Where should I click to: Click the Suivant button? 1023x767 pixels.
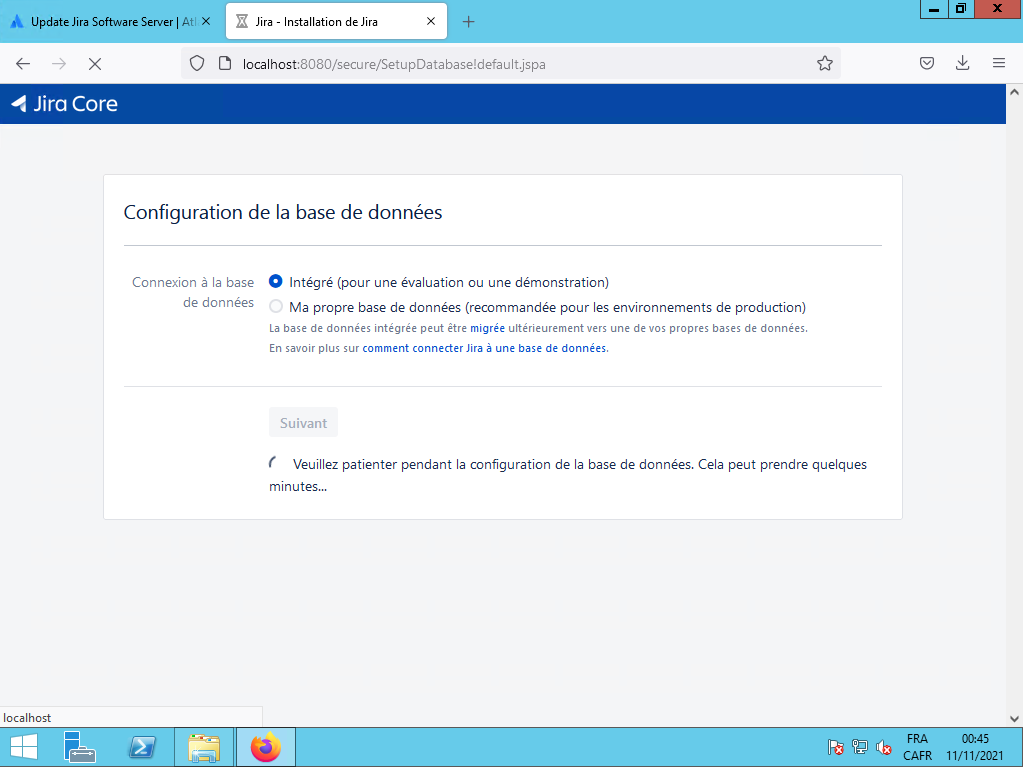click(x=303, y=423)
